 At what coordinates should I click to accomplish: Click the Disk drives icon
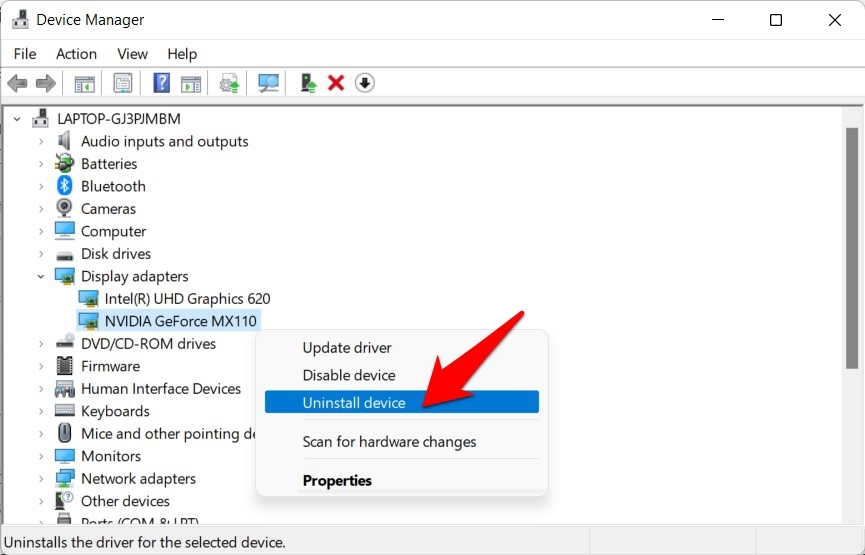coord(64,255)
